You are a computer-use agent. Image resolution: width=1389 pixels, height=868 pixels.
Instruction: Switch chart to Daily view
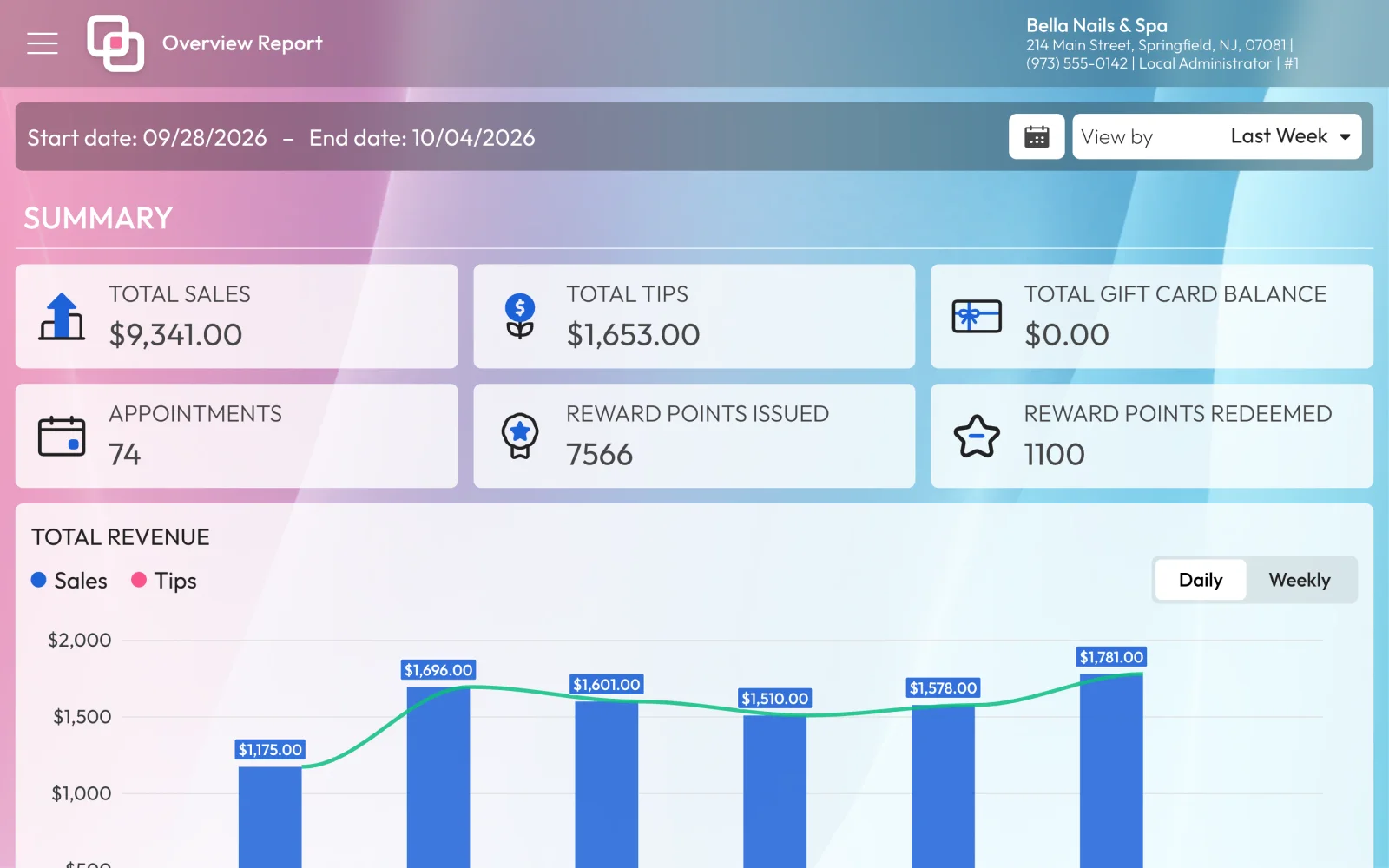point(1201,580)
